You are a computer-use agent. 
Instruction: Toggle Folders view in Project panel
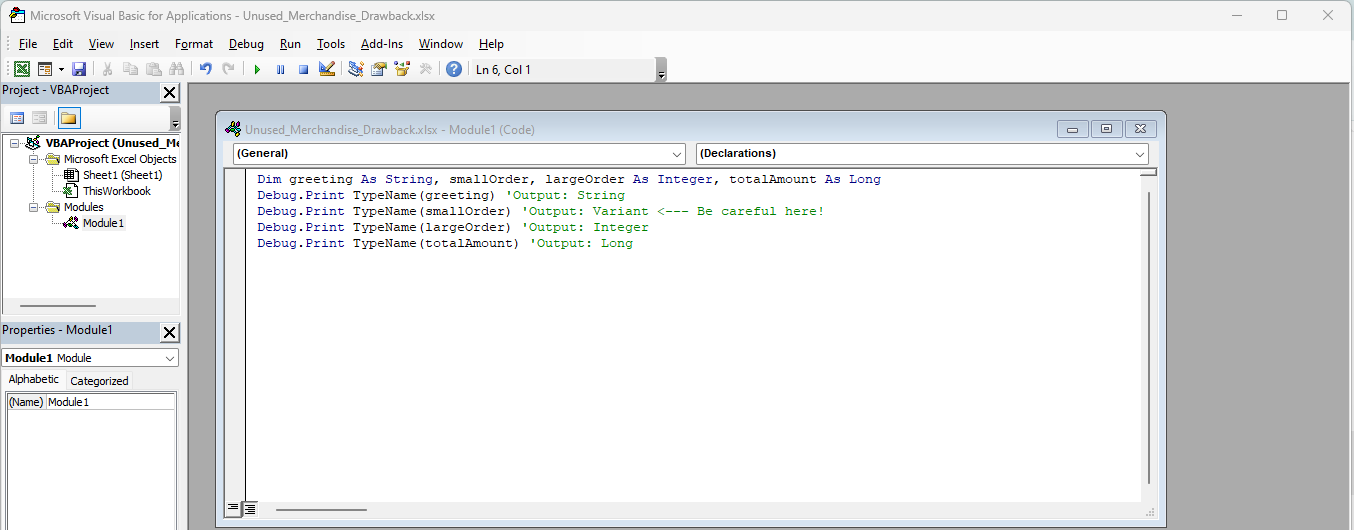point(68,118)
